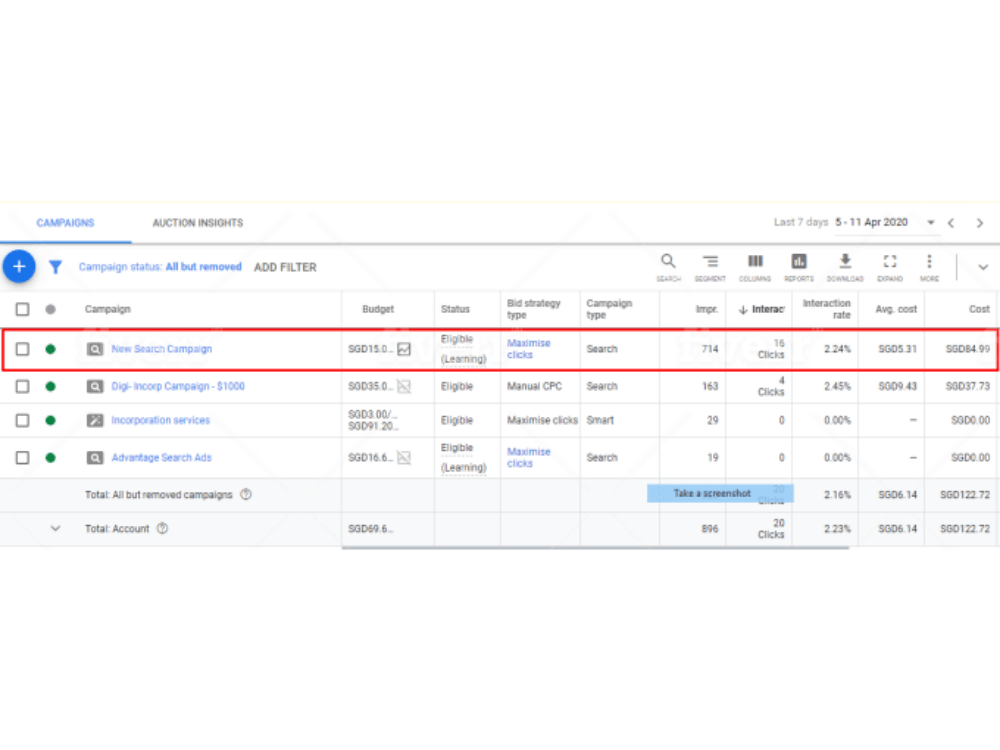Image resolution: width=1000 pixels, height=750 pixels.
Task: Click Eligible (Learning) status of New Search Campaign
Action: click(x=464, y=349)
